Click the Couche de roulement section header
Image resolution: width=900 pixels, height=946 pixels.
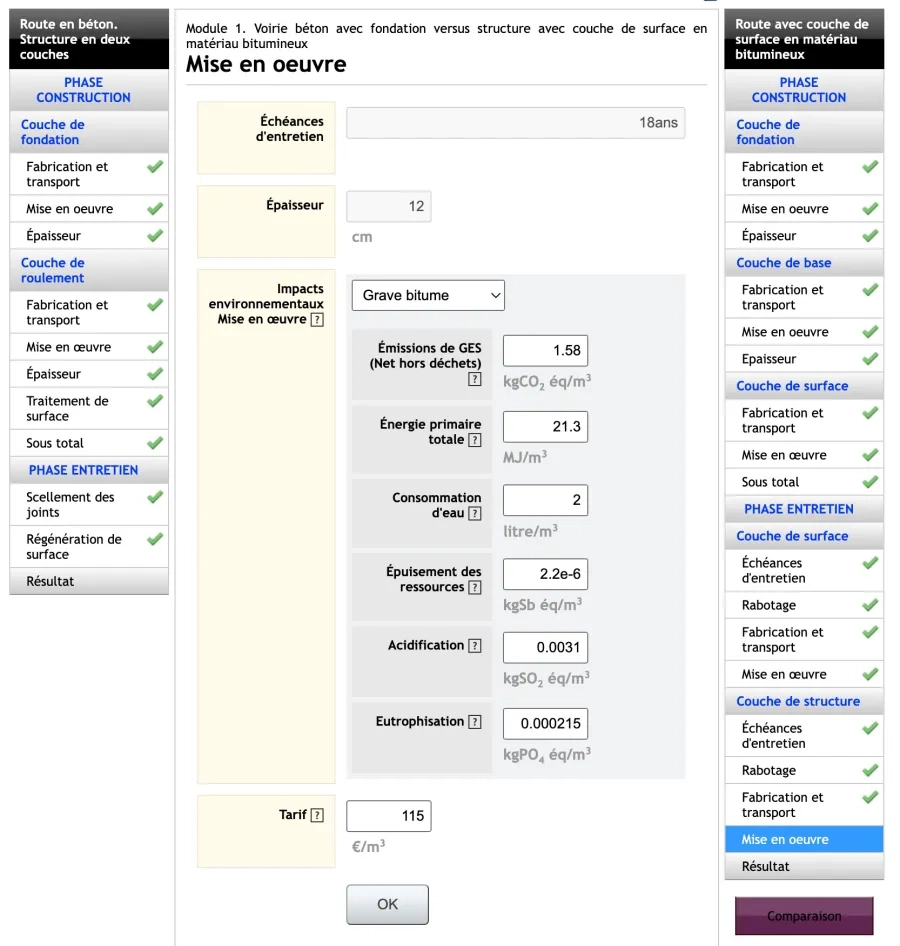[89, 270]
